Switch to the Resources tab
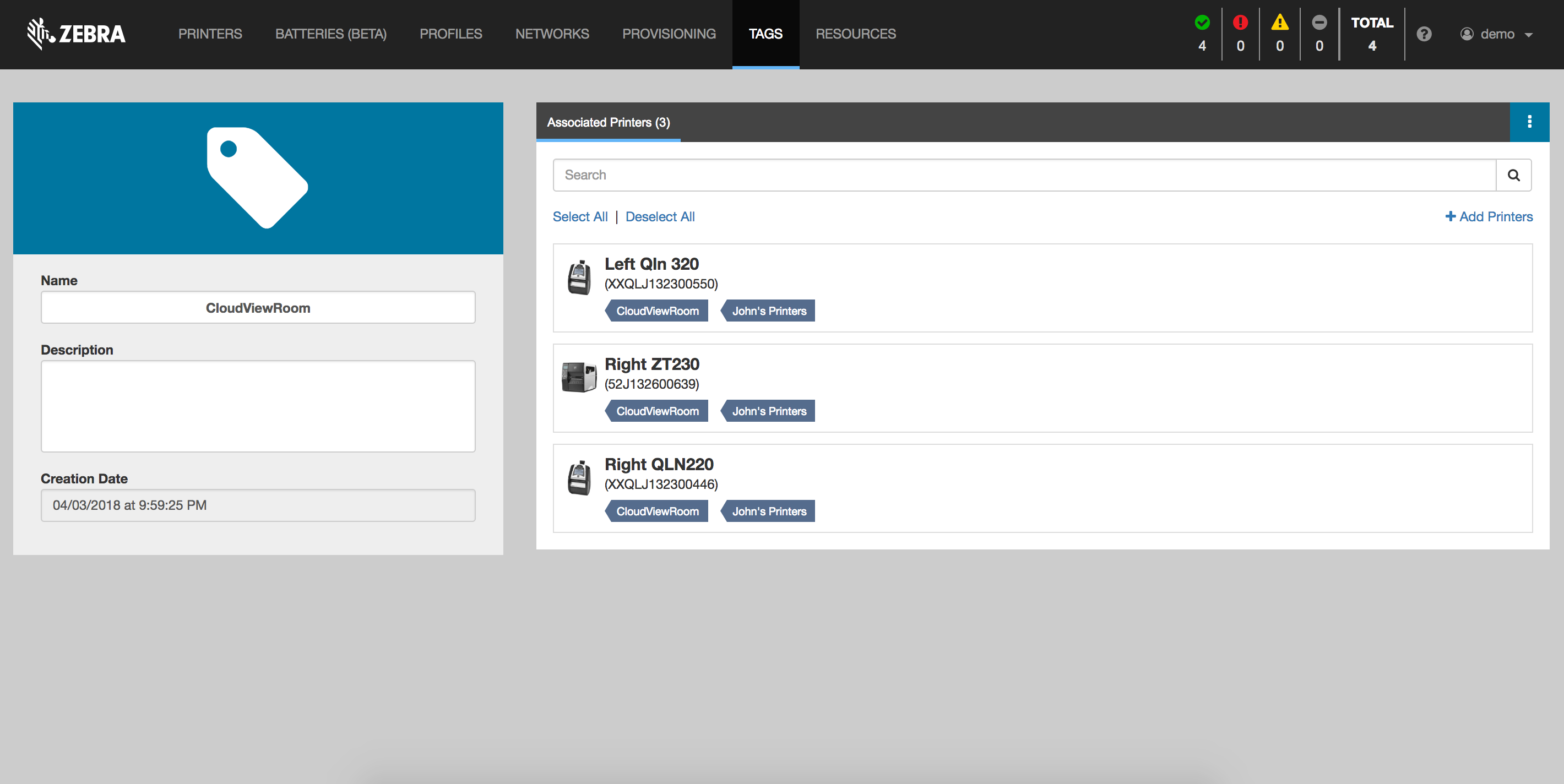This screenshot has width=1564, height=784. click(855, 34)
